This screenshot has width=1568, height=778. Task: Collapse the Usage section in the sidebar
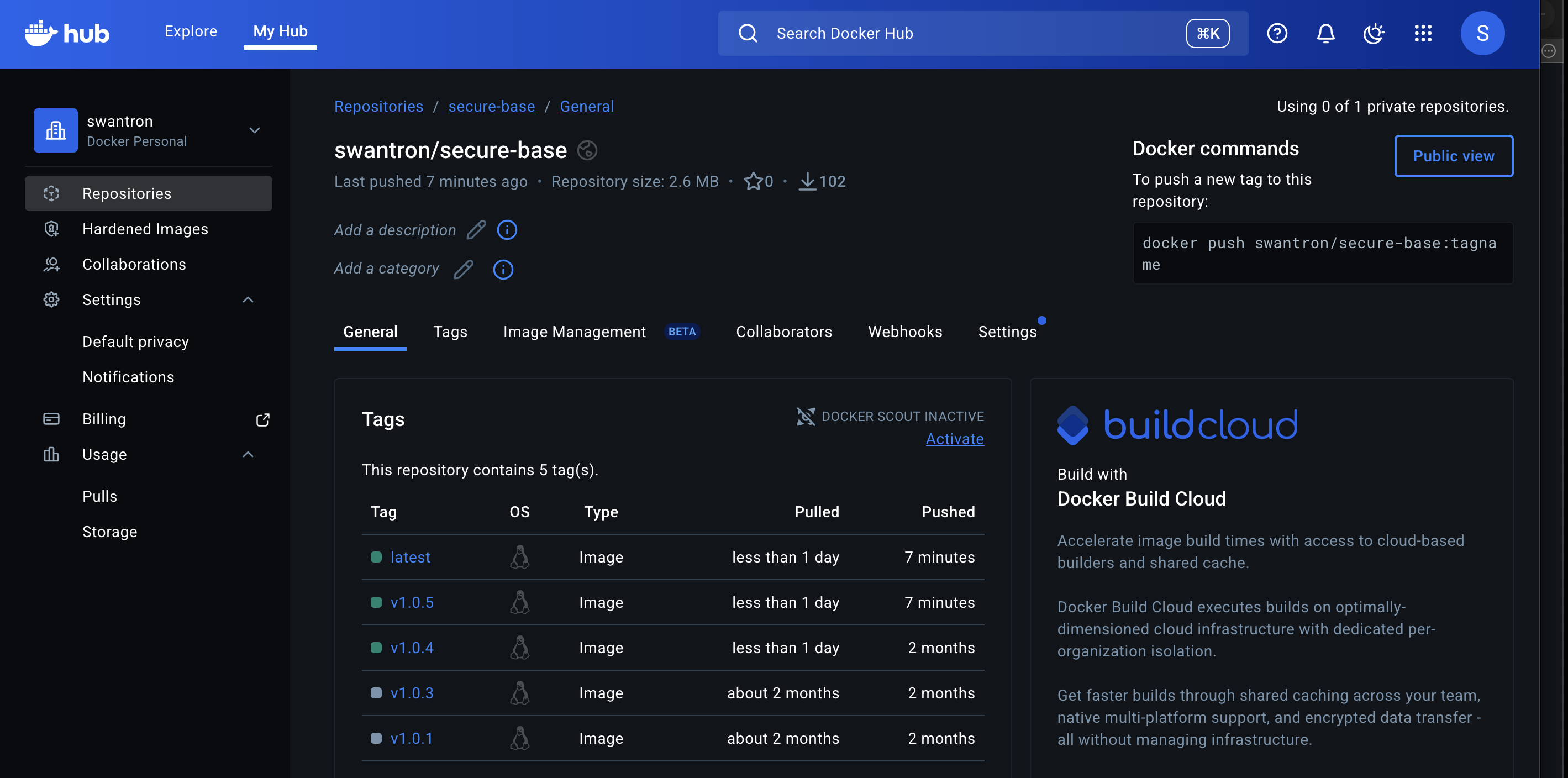pos(247,454)
